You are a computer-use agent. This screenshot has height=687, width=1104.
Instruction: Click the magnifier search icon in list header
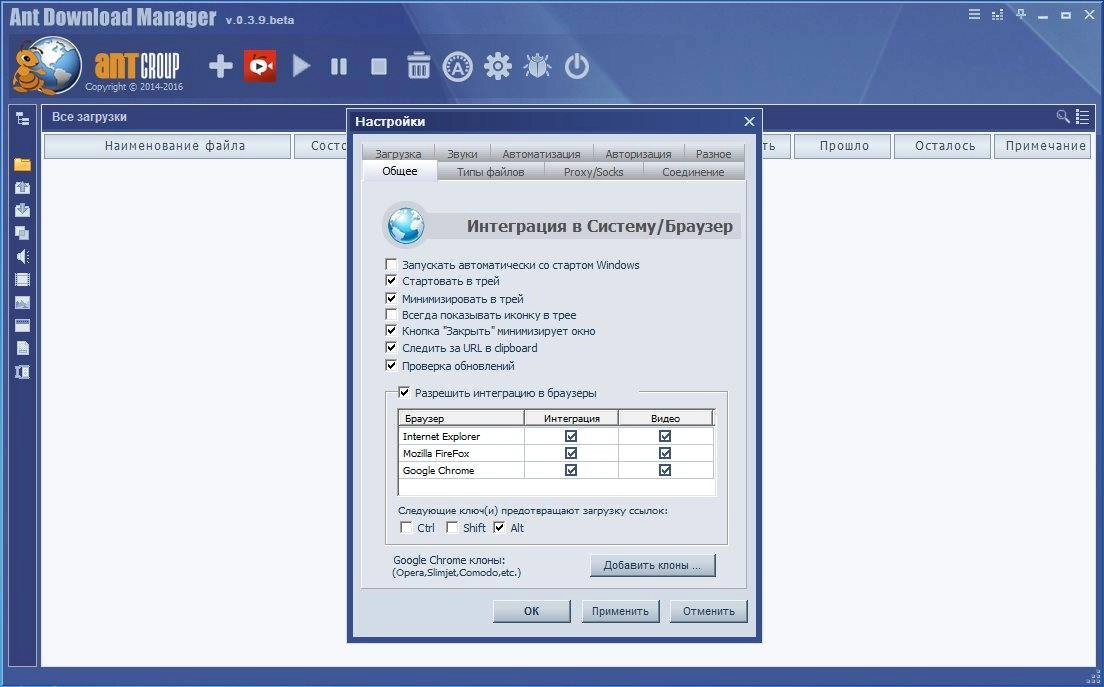pyautogui.click(x=1063, y=116)
